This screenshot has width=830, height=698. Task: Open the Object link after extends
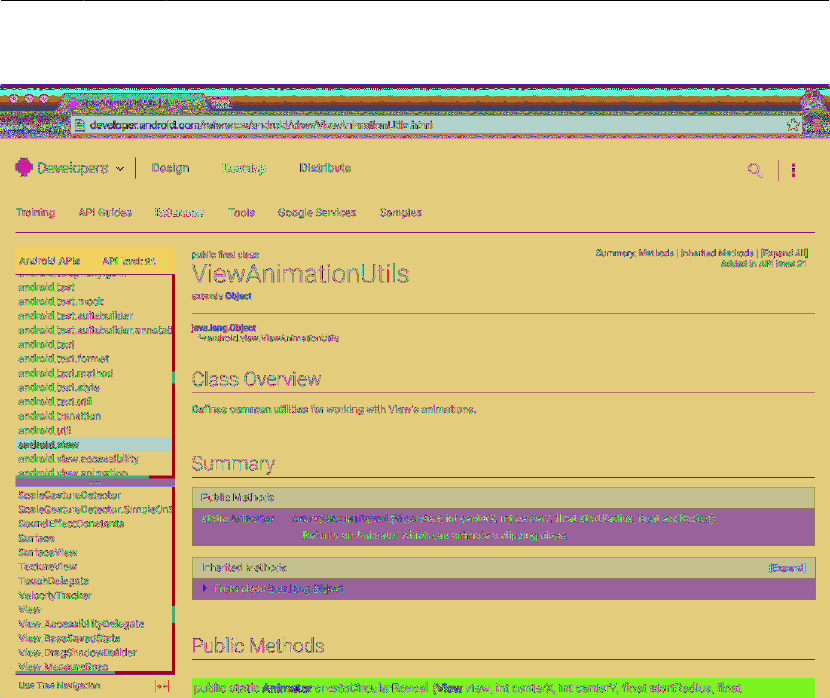(x=238, y=296)
